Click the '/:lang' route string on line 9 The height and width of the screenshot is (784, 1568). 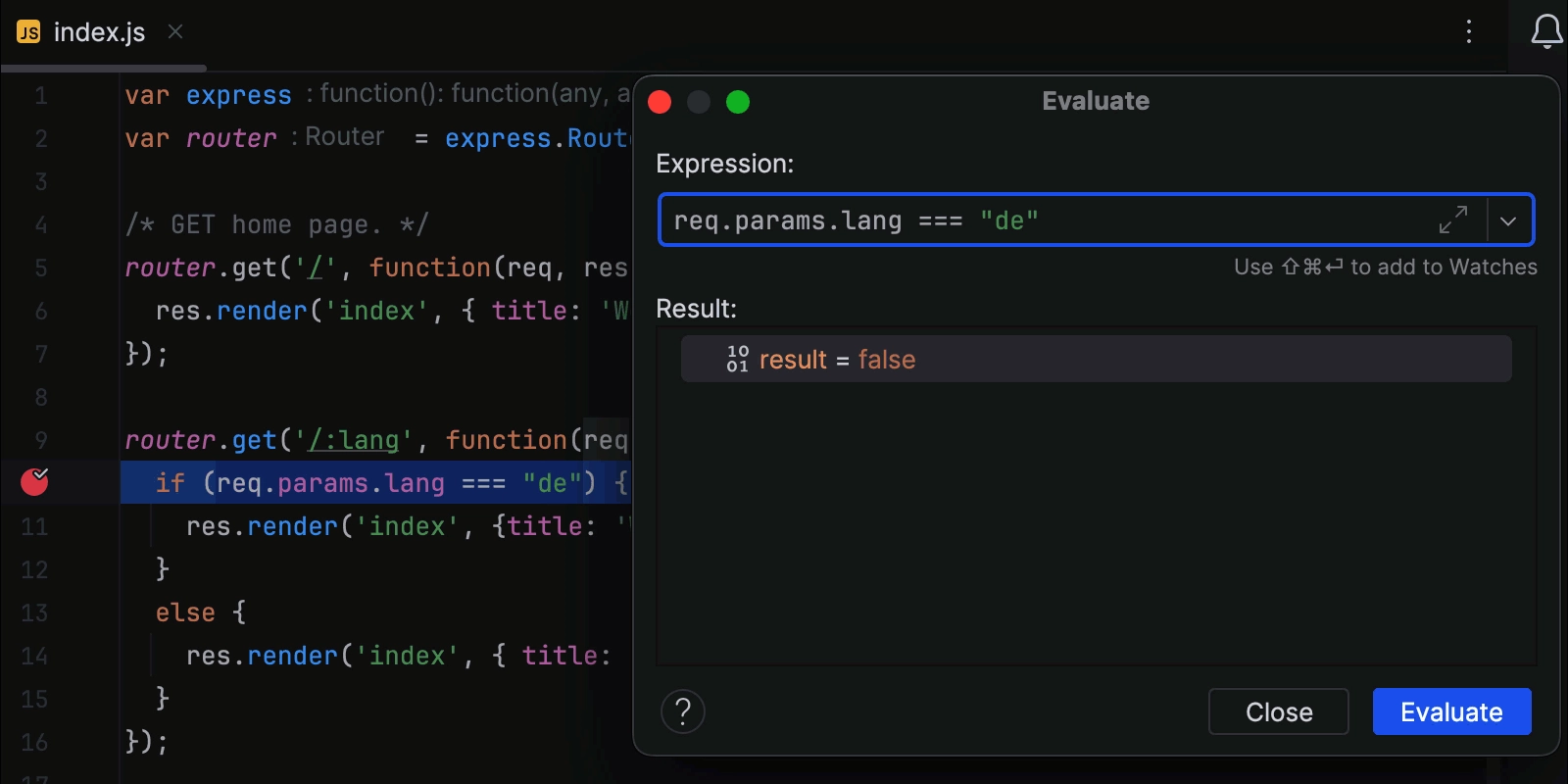354,440
